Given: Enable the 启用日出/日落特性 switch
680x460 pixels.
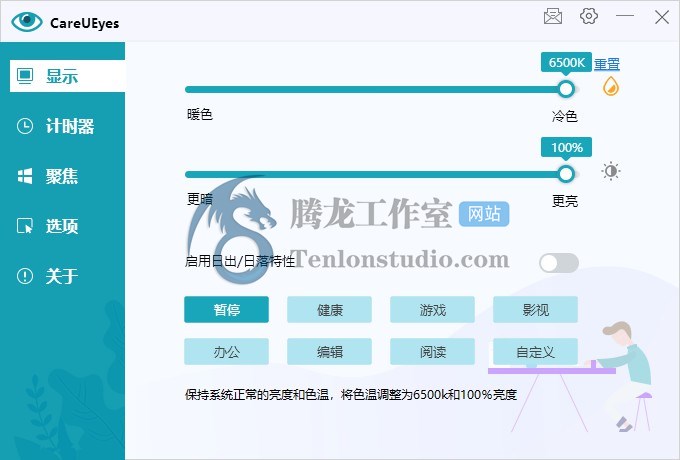Looking at the screenshot, I should click(x=559, y=263).
